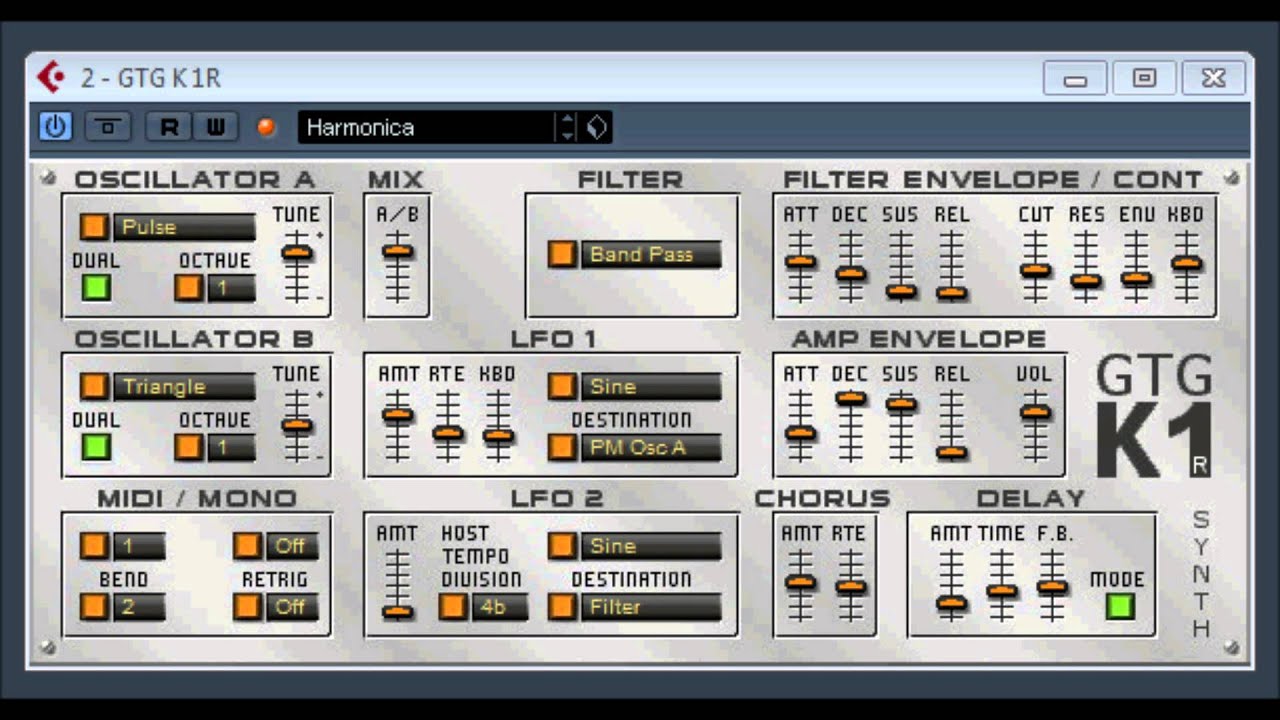Image resolution: width=1280 pixels, height=720 pixels.
Task: Click the Retrig Off value field
Action: [292, 606]
